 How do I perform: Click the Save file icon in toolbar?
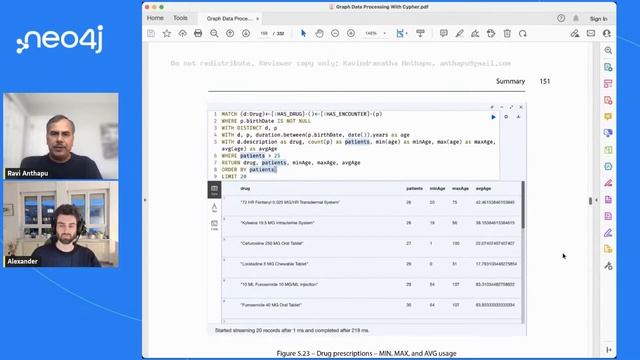pyautogui.click(x=151, y=33)
